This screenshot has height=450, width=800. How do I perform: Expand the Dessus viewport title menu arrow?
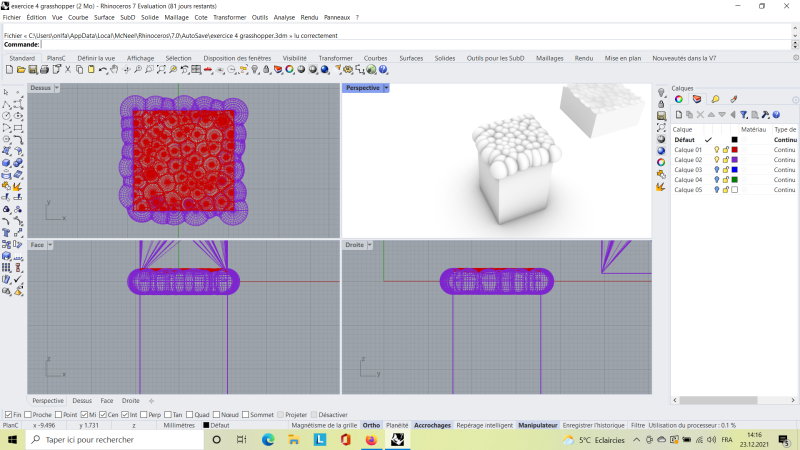point(57,88)
